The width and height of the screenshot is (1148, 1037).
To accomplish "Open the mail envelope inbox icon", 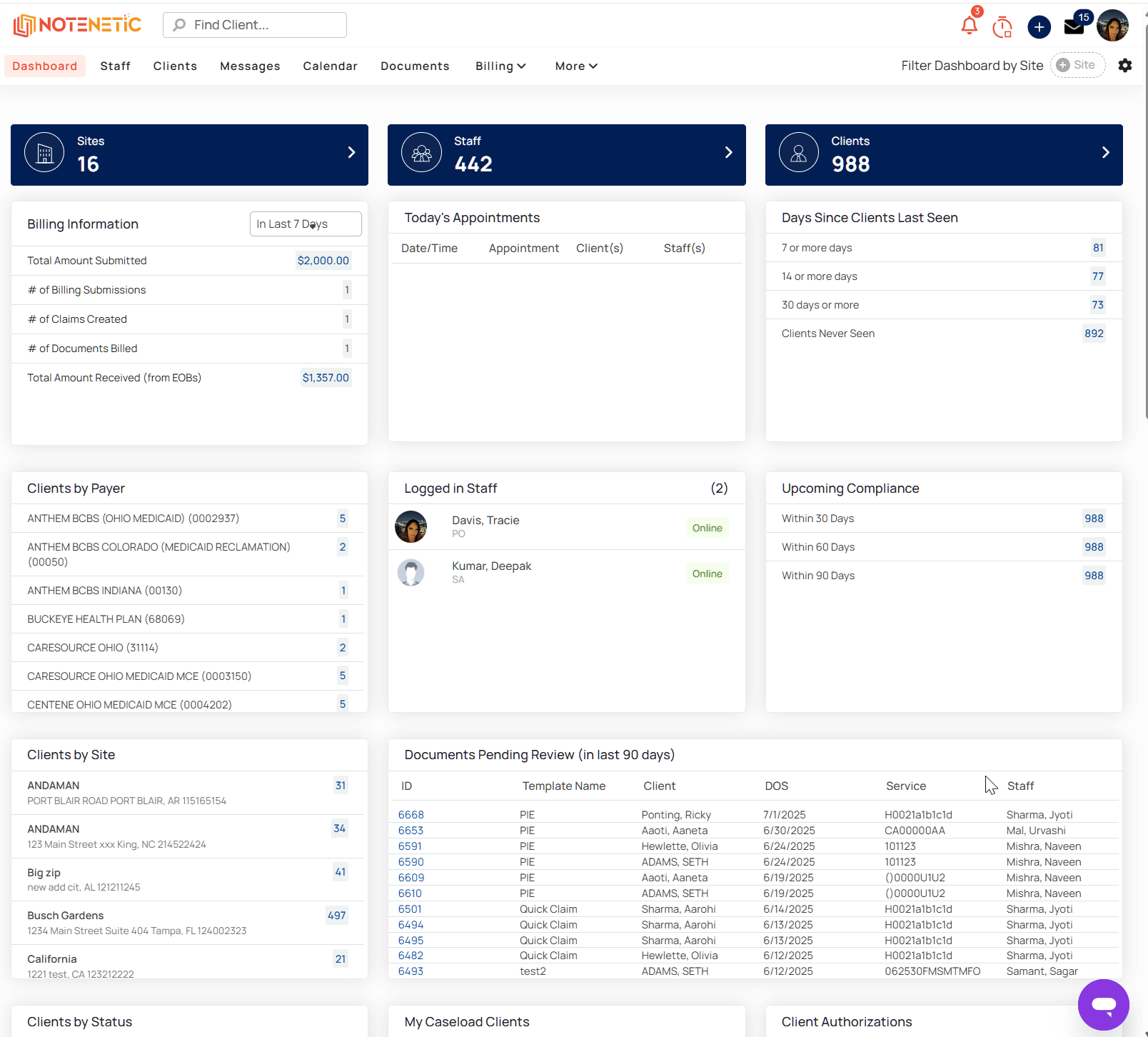I will point(1074,26).
